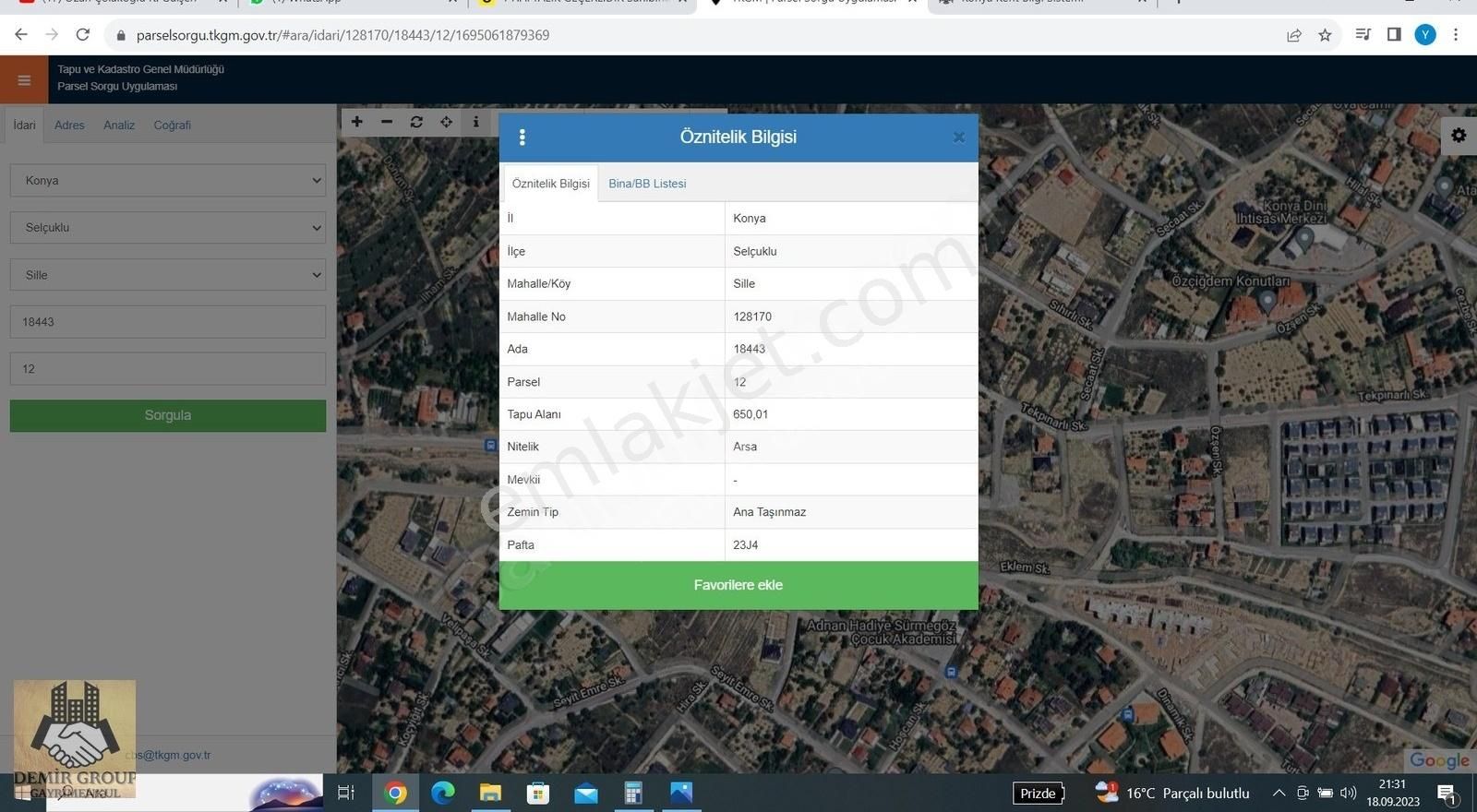The width and height of the screenshot is (1477, 812).
Task: Click the Ada input field 18443
Action: (168, 322)
